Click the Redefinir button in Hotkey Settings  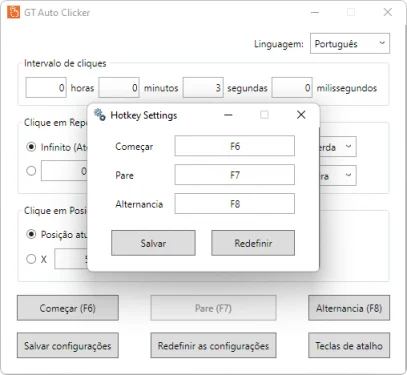(253, 243)
